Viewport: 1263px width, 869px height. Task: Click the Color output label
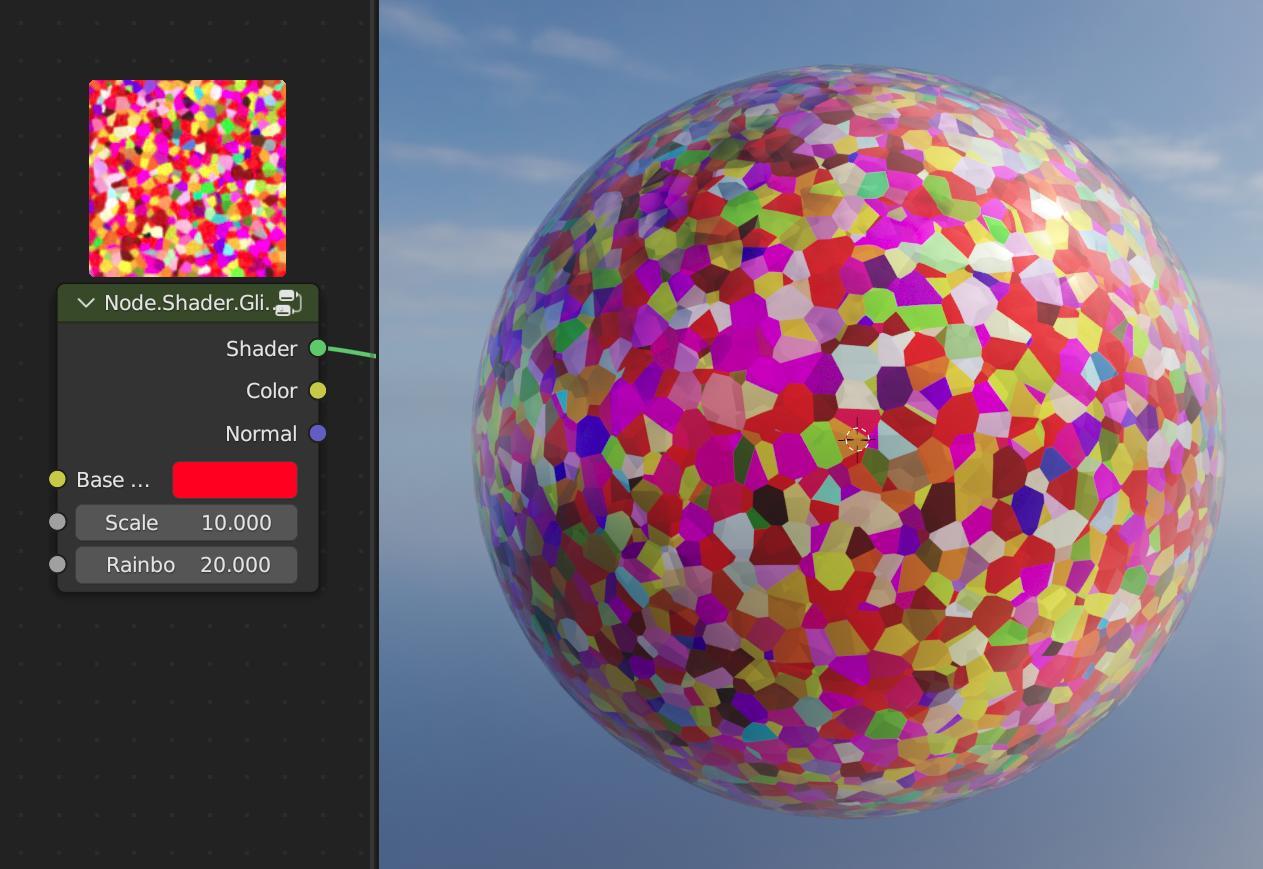click(x=272, y=391)
